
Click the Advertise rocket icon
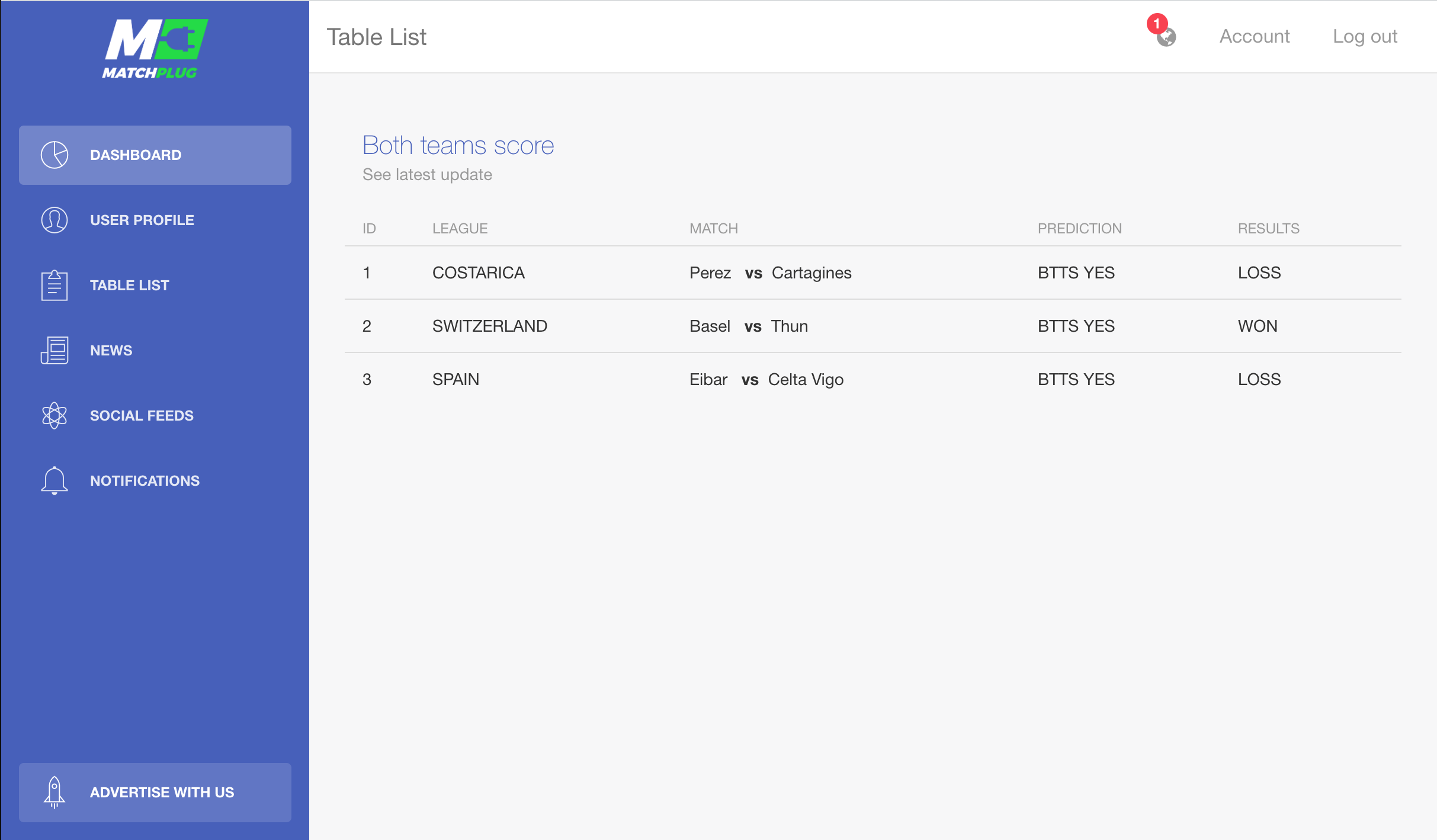[54, 792]
